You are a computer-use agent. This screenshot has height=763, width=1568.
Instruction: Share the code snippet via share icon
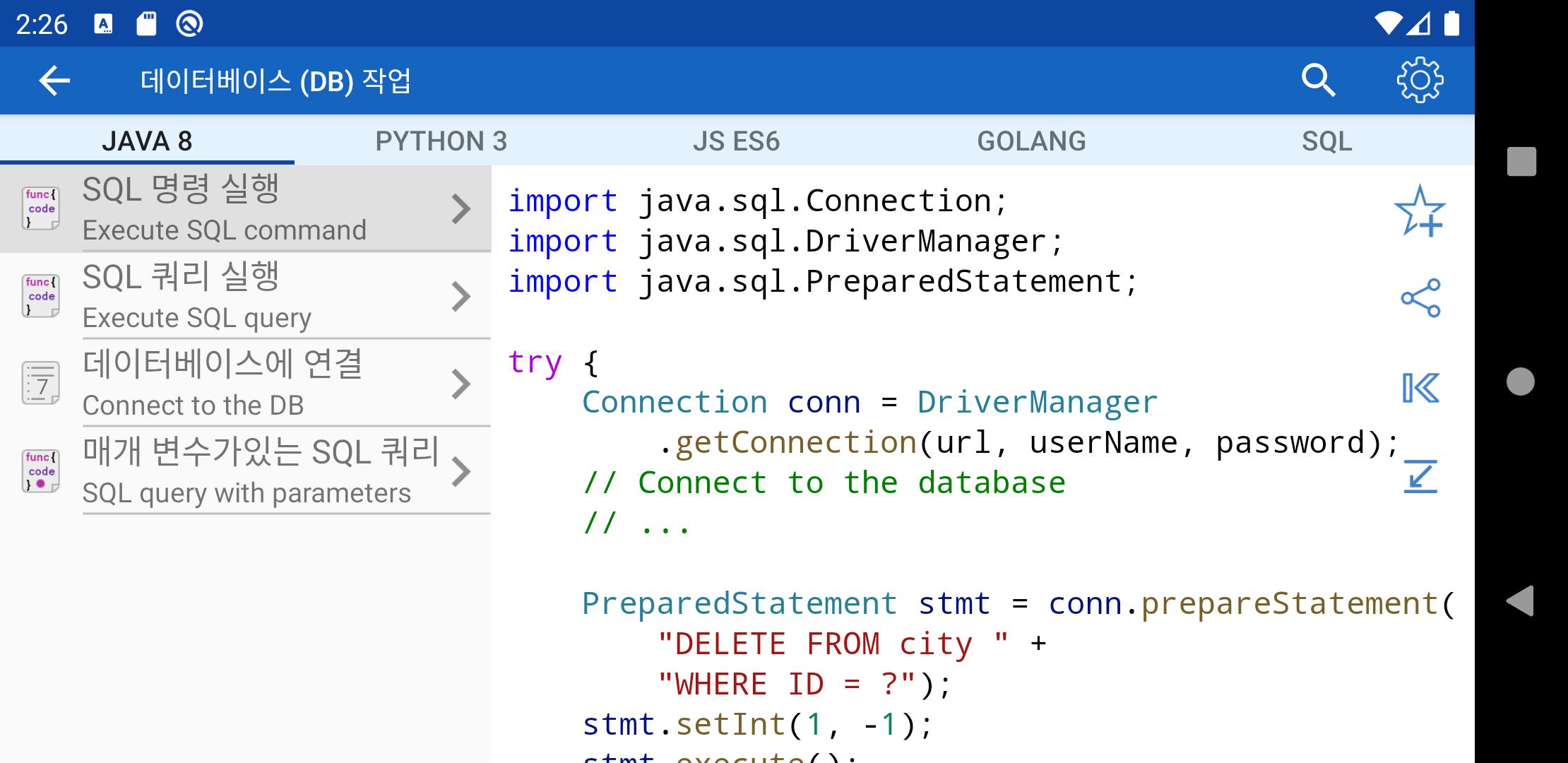pyautogui.click(x=1420, y=297)
